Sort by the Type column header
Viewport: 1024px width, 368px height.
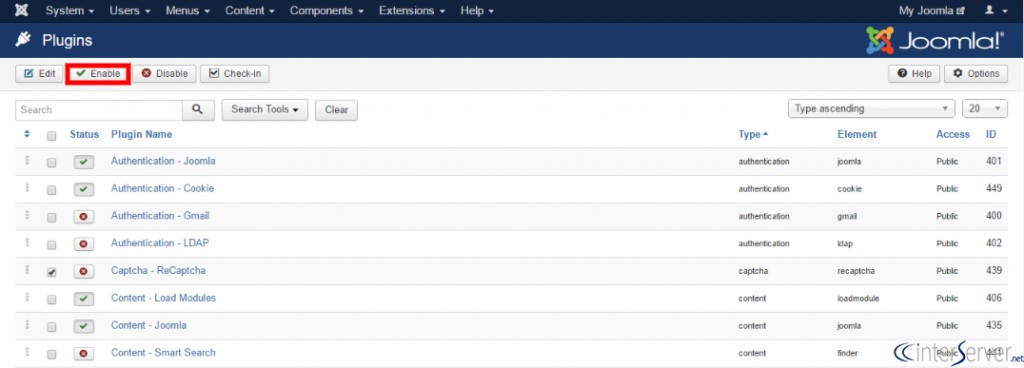point(753,134)
